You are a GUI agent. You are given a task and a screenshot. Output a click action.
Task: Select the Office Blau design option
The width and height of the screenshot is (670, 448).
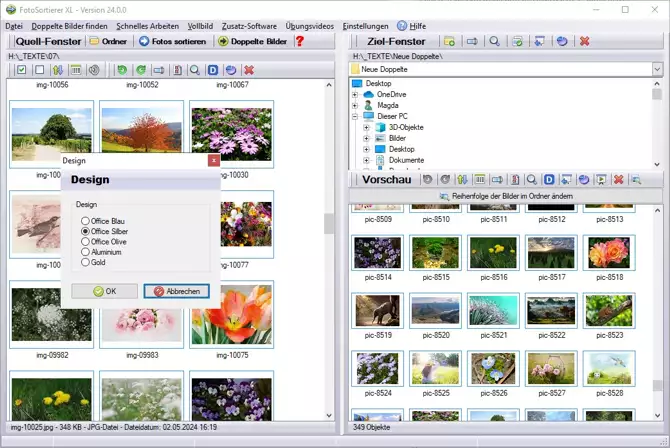point(86,221)
